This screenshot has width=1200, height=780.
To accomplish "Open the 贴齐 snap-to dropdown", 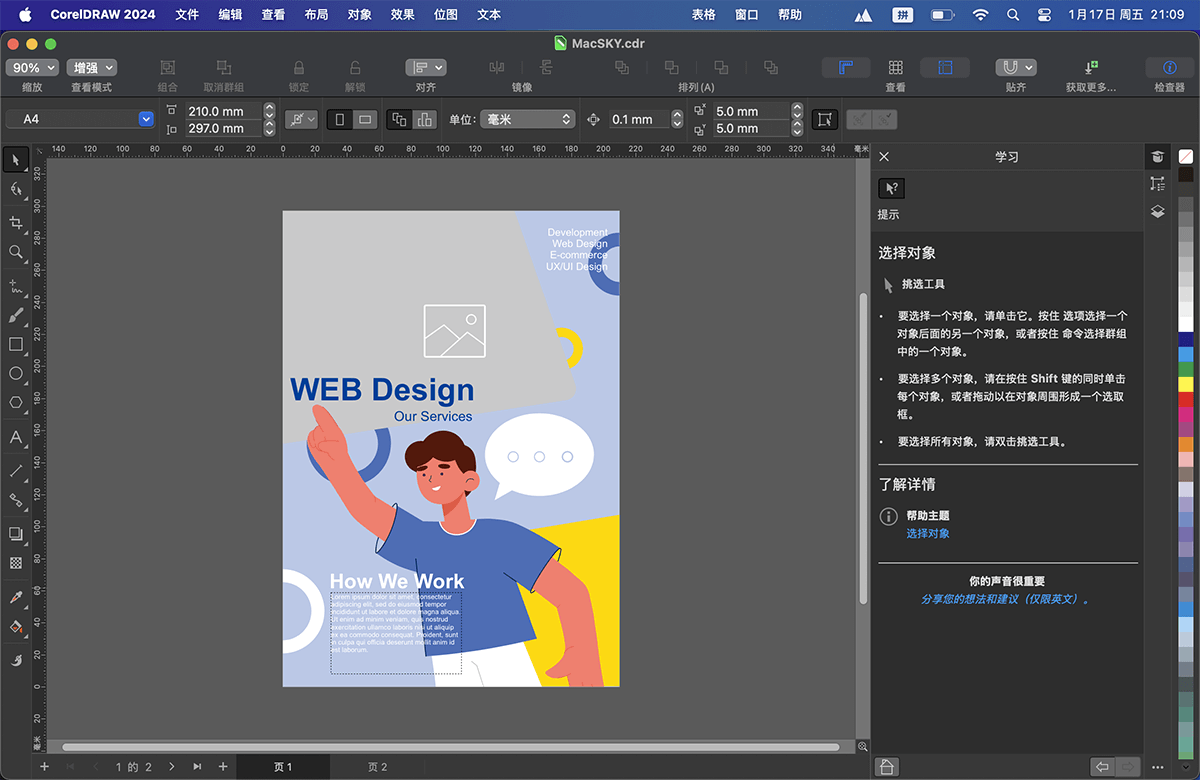I will coord(1016,68).
